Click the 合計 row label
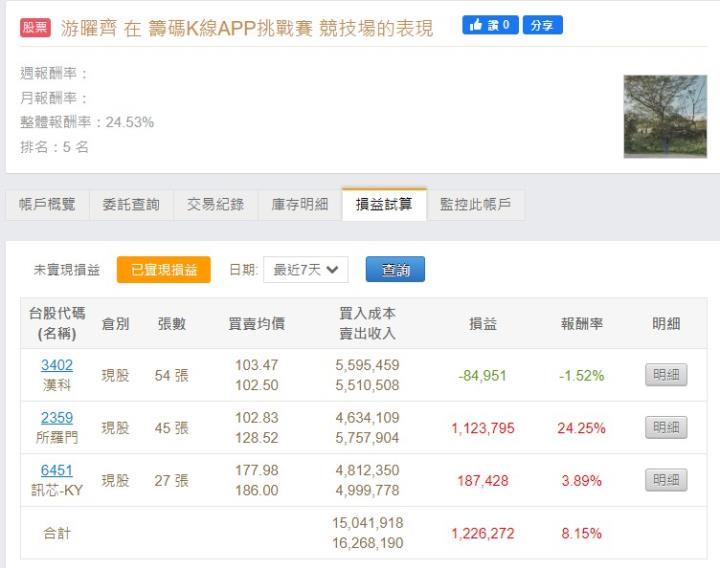 (x=57, y=534)
